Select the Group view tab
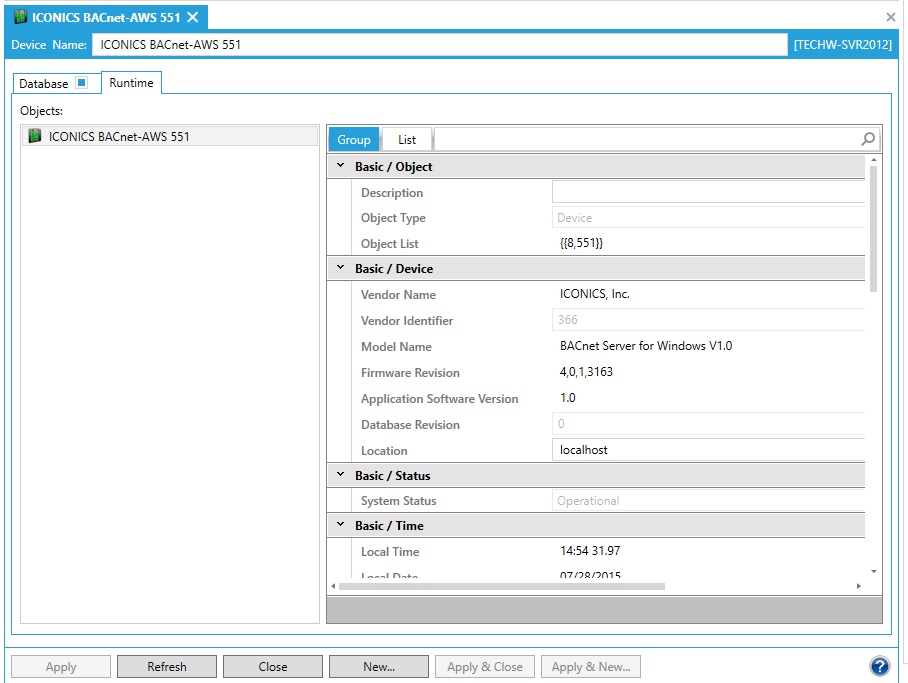 (x=354, y=140)
